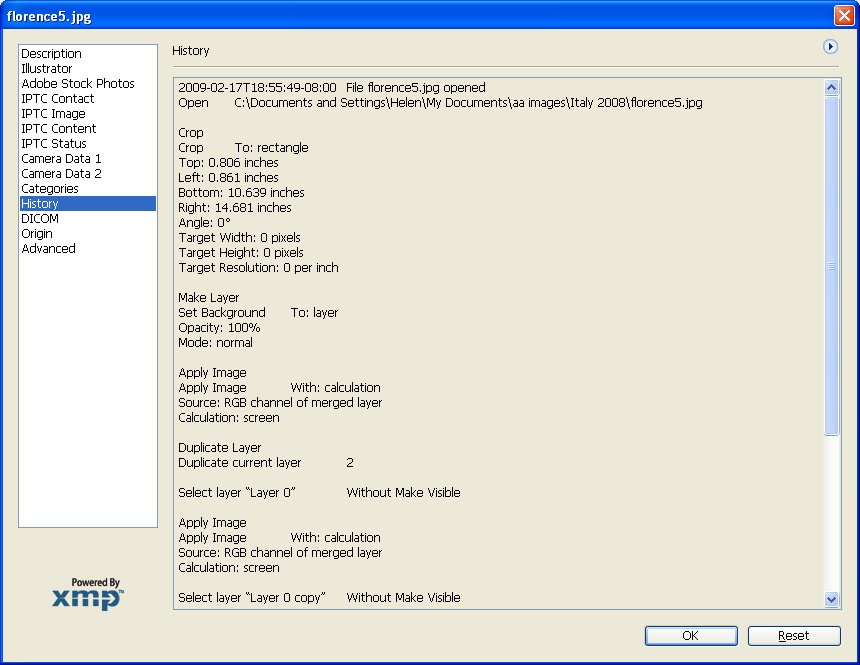
Task: Open the History panel flyout menu arrow
Action: (830, 47)
